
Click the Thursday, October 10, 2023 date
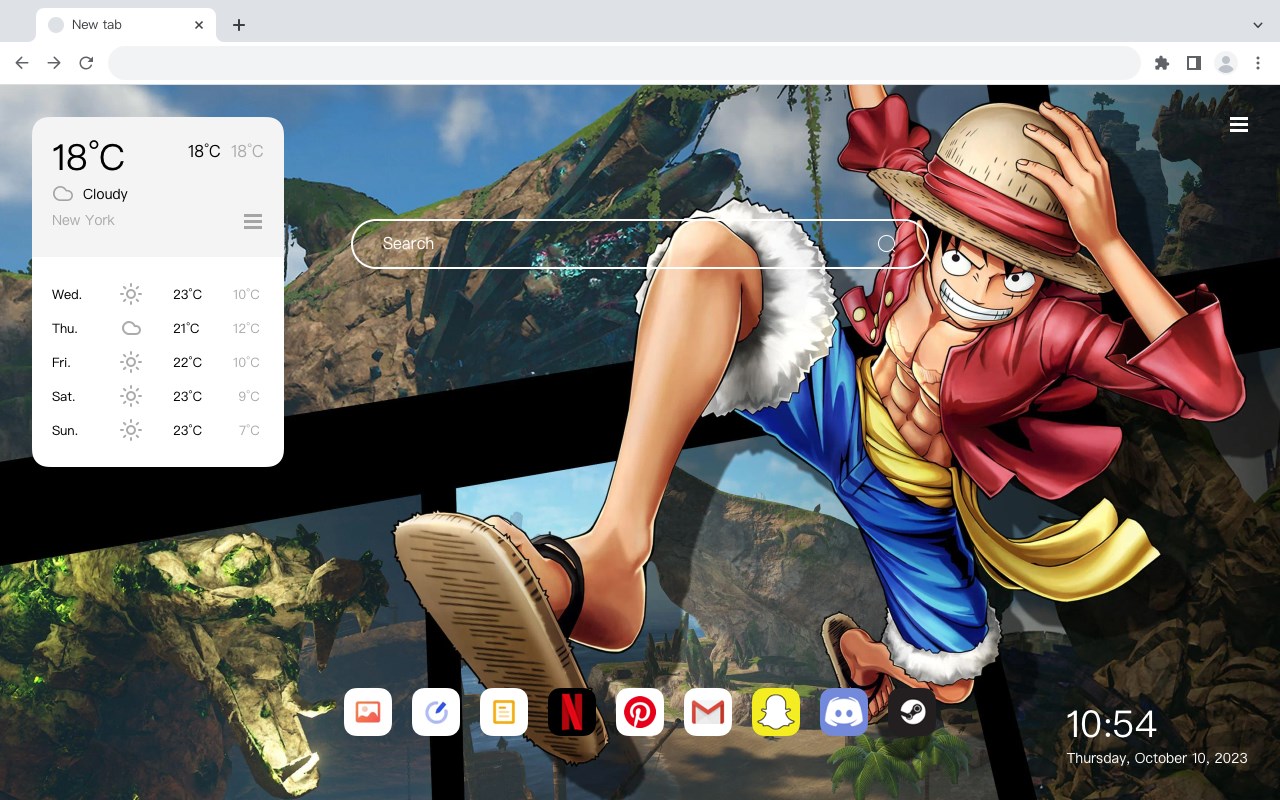click(x=1157, y=758)
